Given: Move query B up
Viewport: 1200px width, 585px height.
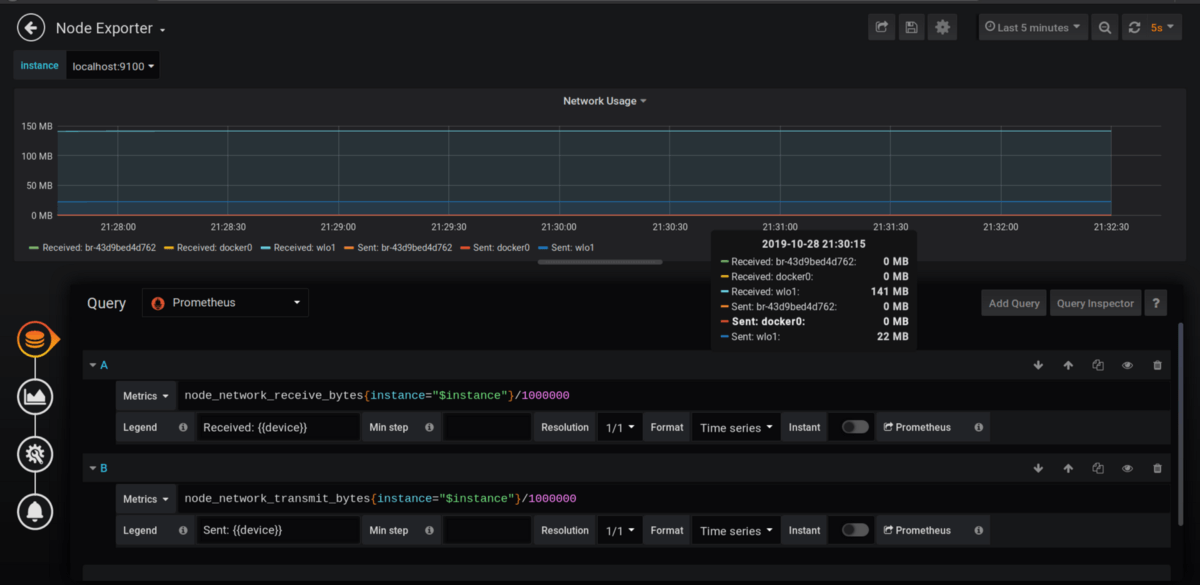Looking at the screenshot, I should coord(1068,468).
